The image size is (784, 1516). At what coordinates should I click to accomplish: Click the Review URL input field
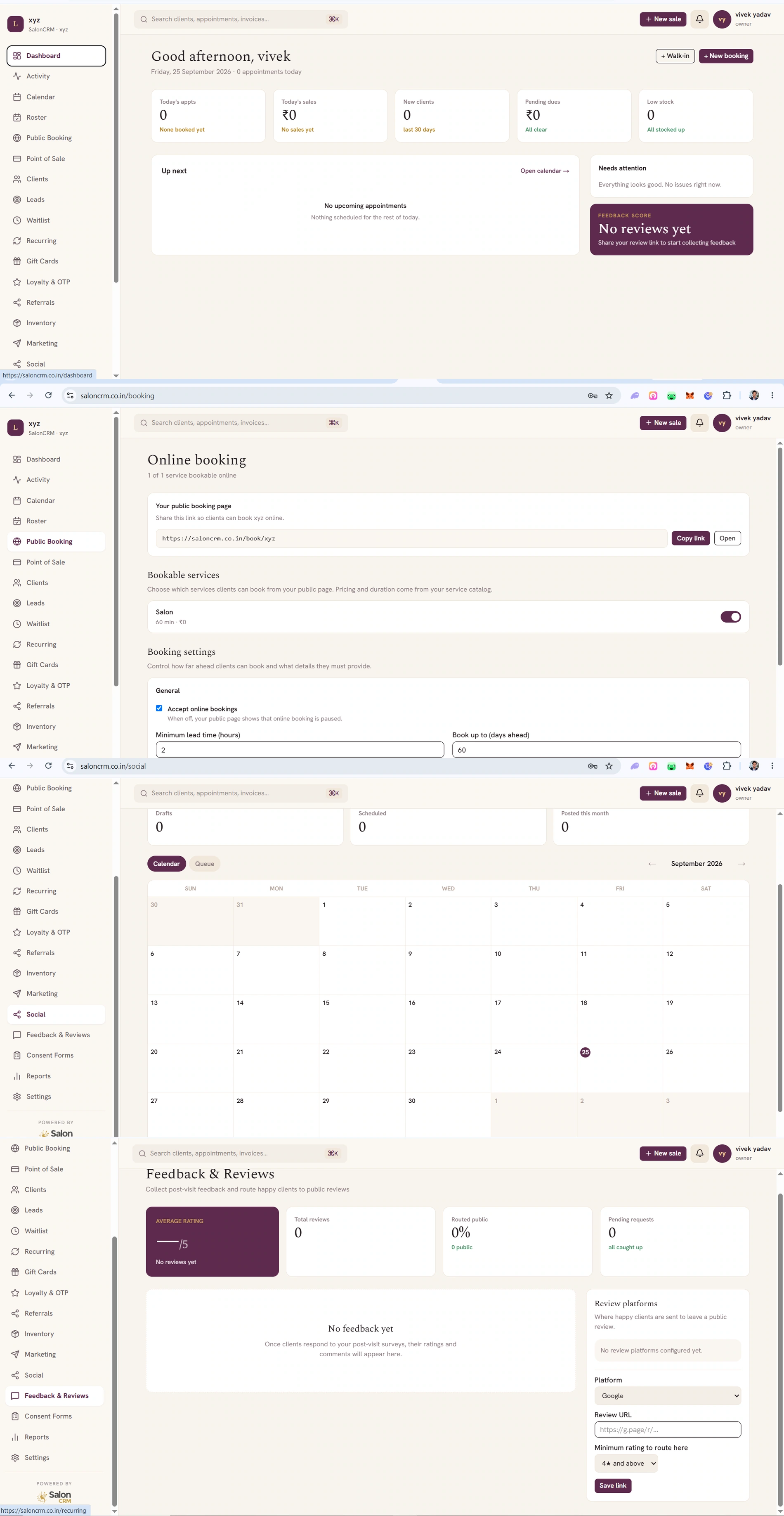coord(668,1429)
